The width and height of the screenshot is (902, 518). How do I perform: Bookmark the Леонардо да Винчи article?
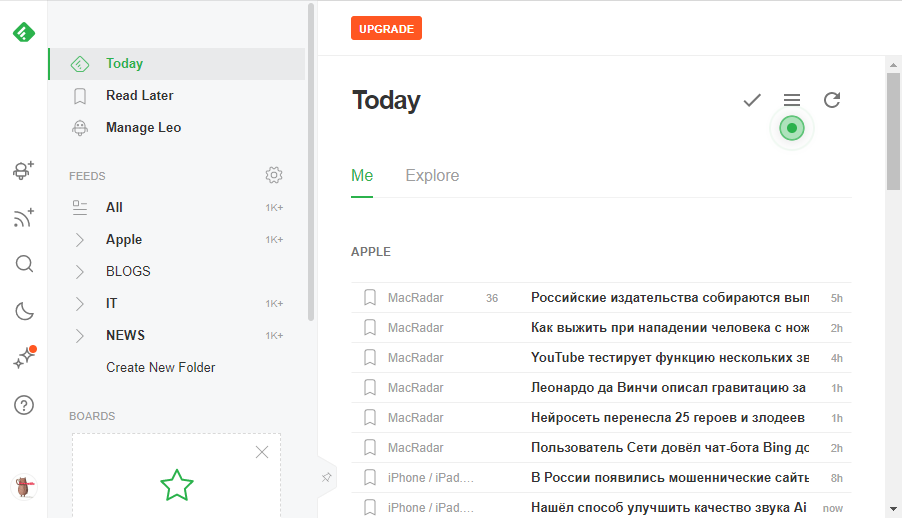tap(370, 387)
